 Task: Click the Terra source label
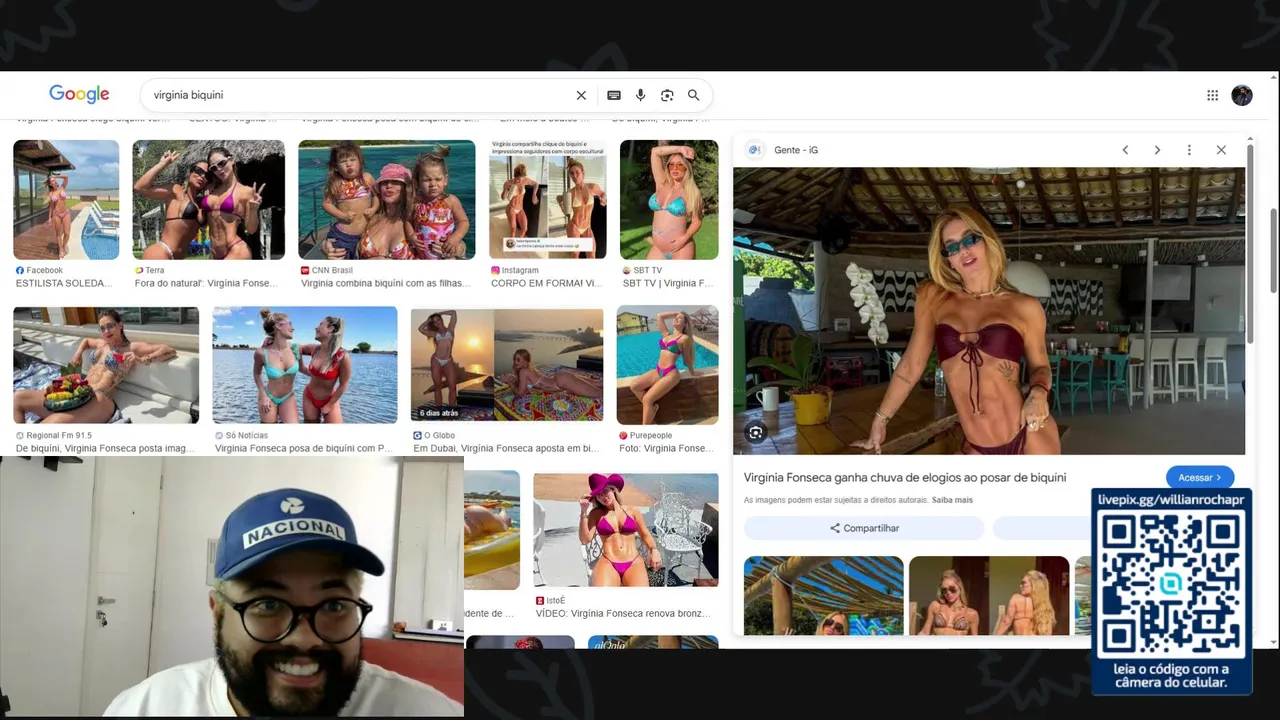154,271
